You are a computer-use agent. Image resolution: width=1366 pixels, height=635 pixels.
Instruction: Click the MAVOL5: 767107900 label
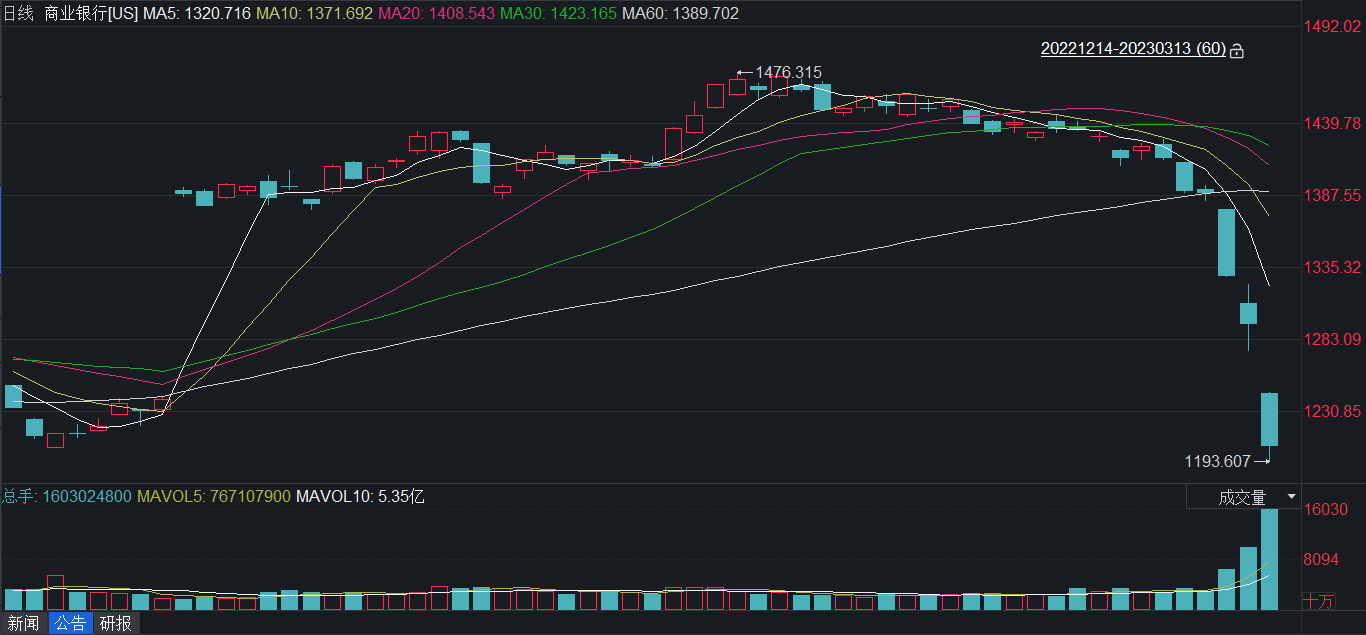(x=214, y=496)
